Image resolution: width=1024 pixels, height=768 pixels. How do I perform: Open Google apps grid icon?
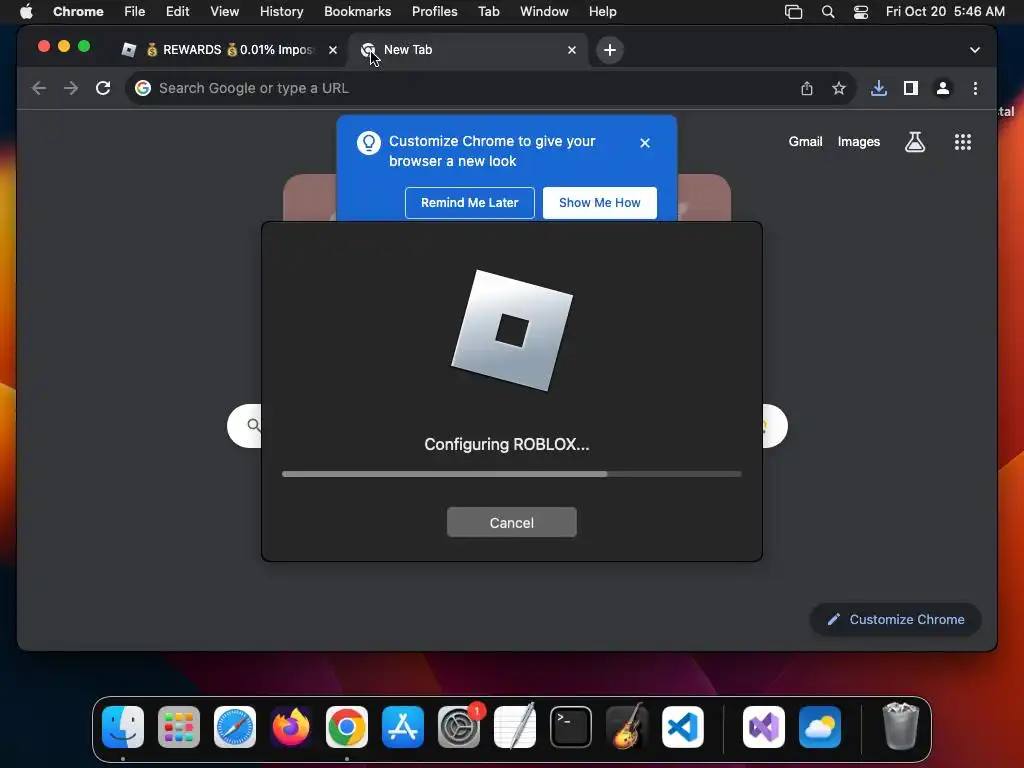963,142
